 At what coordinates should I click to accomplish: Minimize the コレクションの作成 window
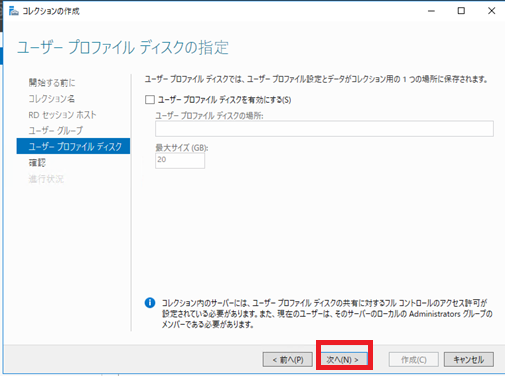(431, 11)
